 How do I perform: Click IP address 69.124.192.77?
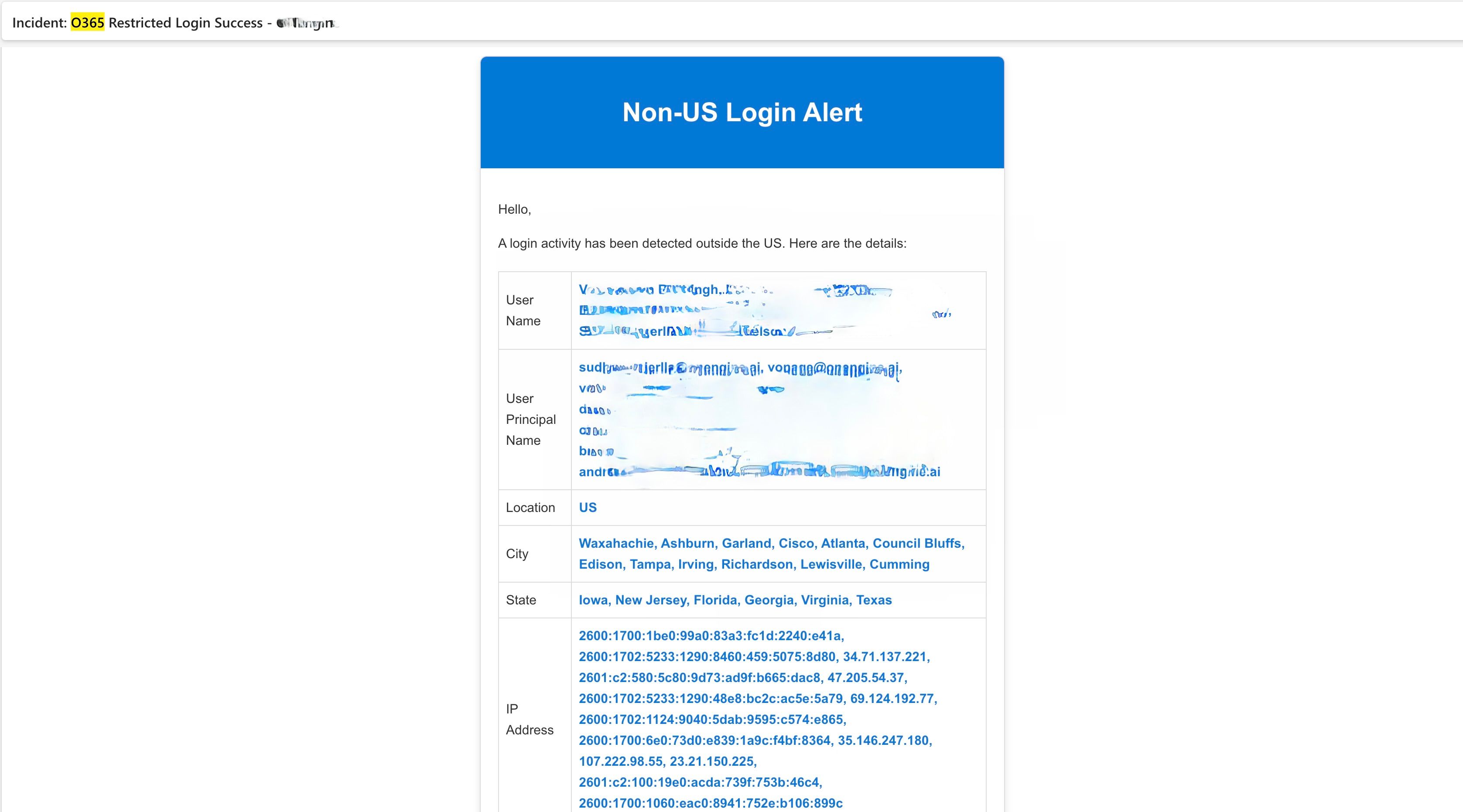click(892, 699)
